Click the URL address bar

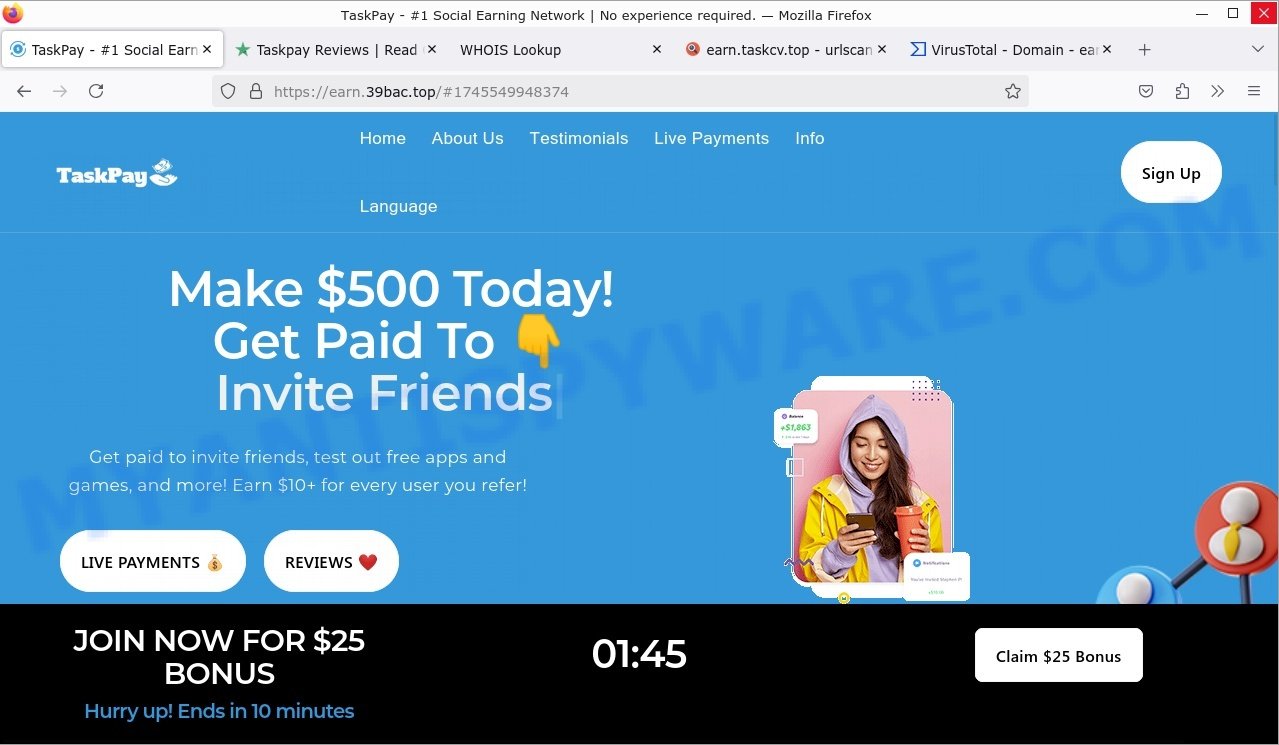click(x=620, y=91)
